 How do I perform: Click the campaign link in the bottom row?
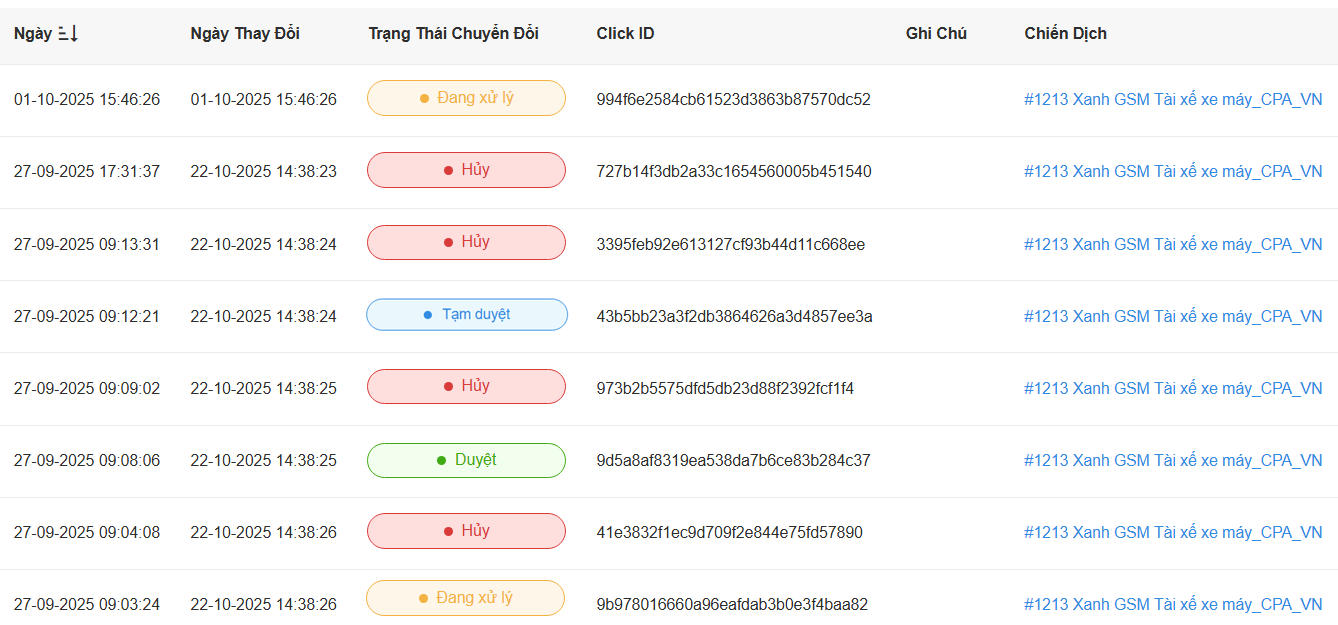click(1177, 603)
